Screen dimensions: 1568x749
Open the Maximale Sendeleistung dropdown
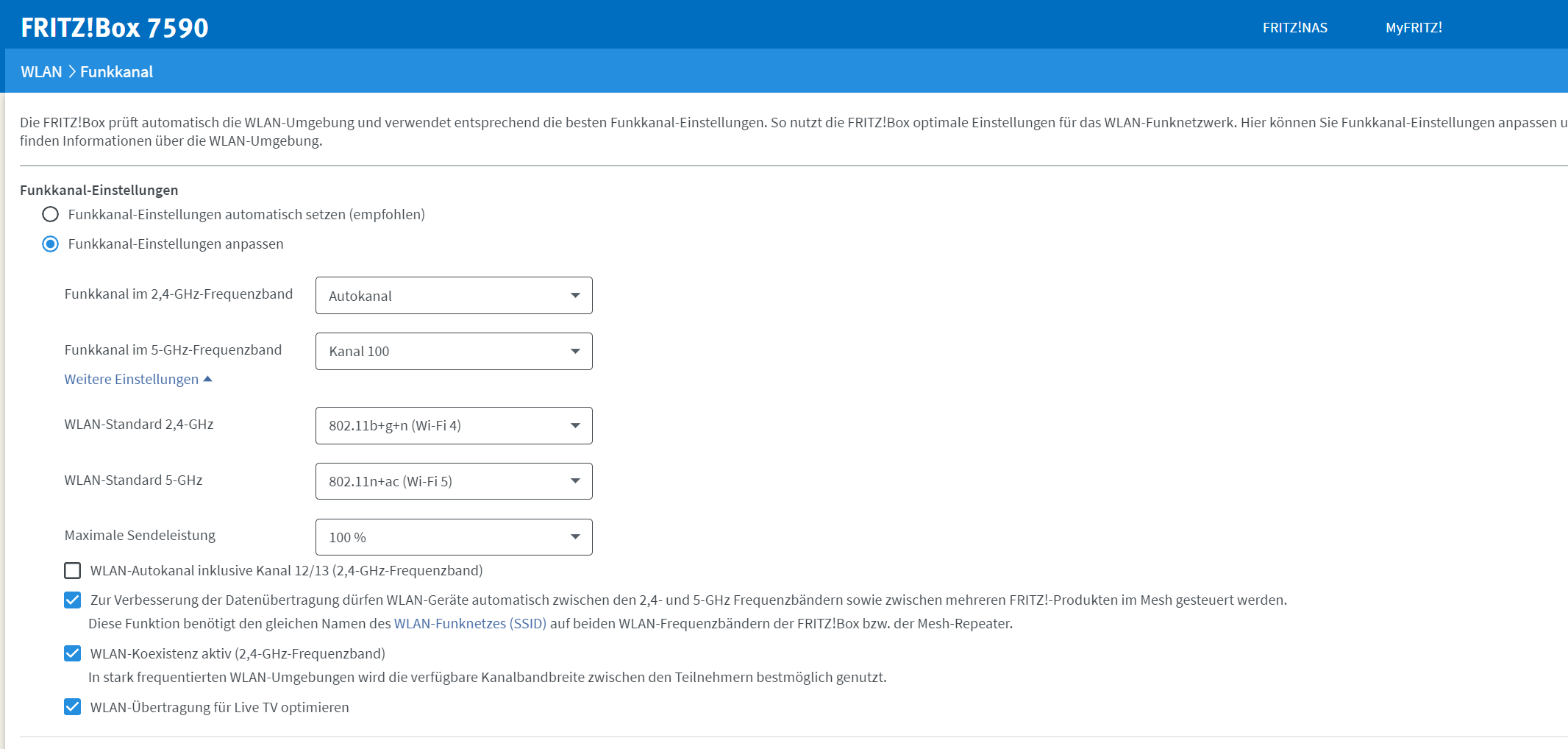454,537
